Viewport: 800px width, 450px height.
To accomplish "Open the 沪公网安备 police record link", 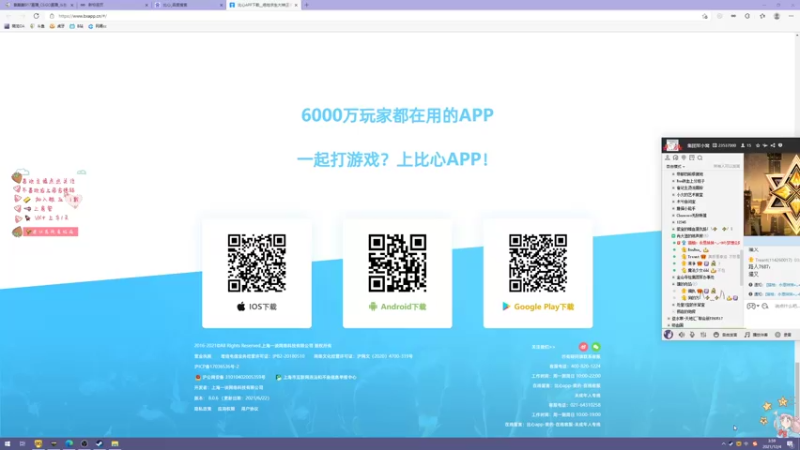I will [x=230, y=377].
